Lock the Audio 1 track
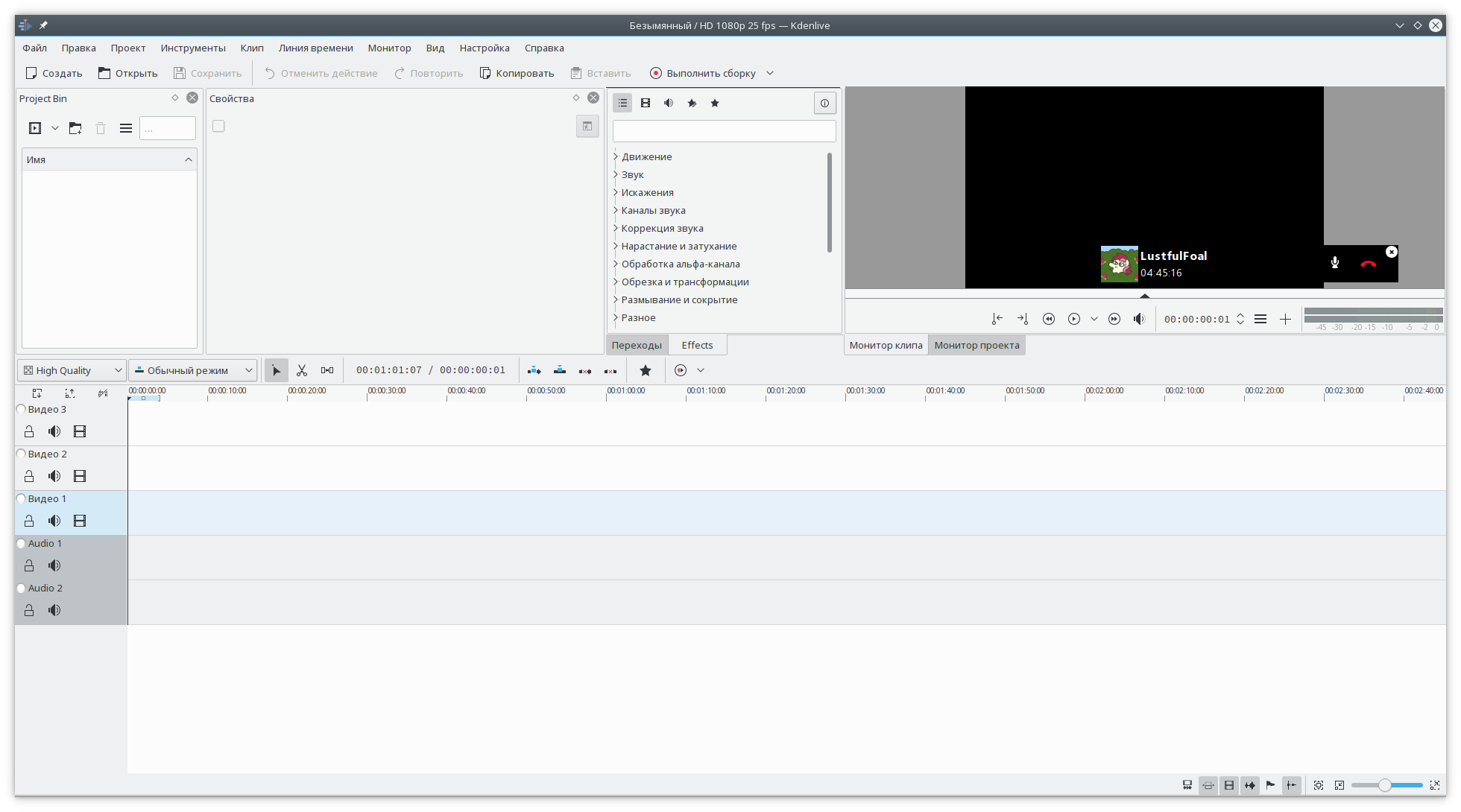 29,565
